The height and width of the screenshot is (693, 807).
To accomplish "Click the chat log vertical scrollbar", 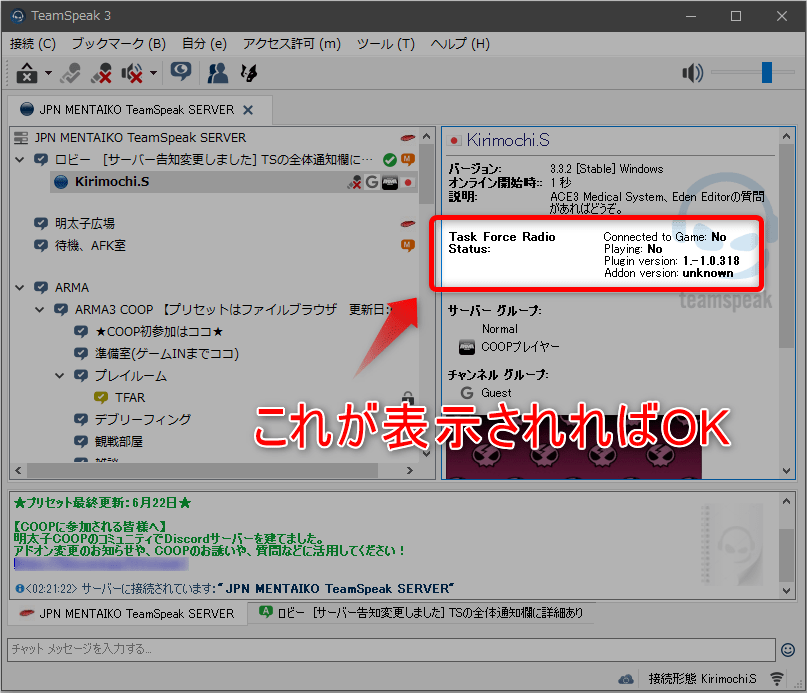I will coord(786,556).
